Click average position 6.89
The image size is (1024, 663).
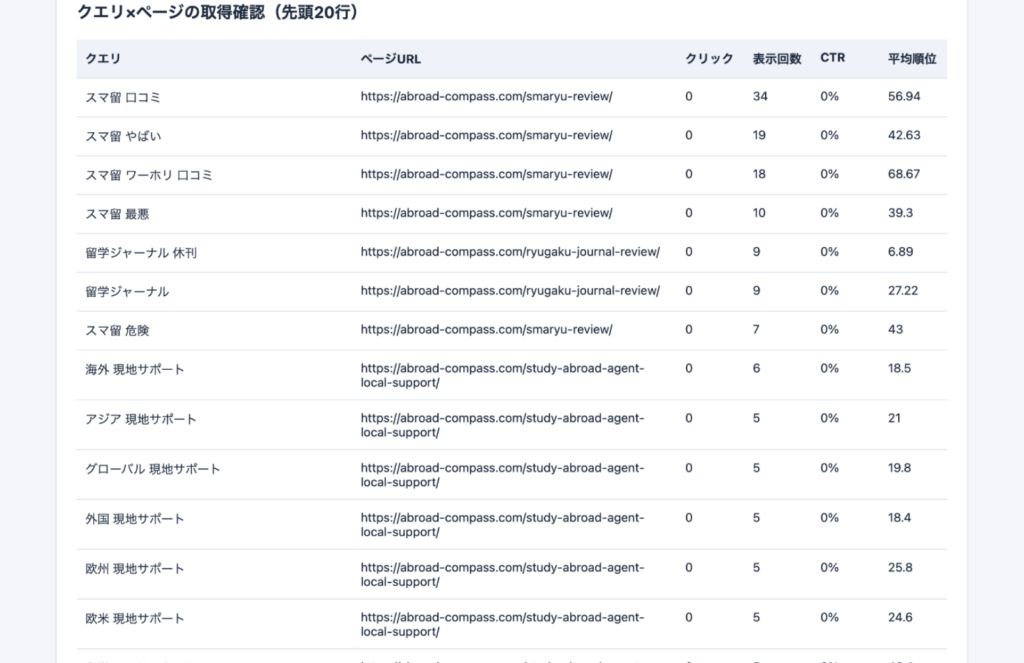901,252
